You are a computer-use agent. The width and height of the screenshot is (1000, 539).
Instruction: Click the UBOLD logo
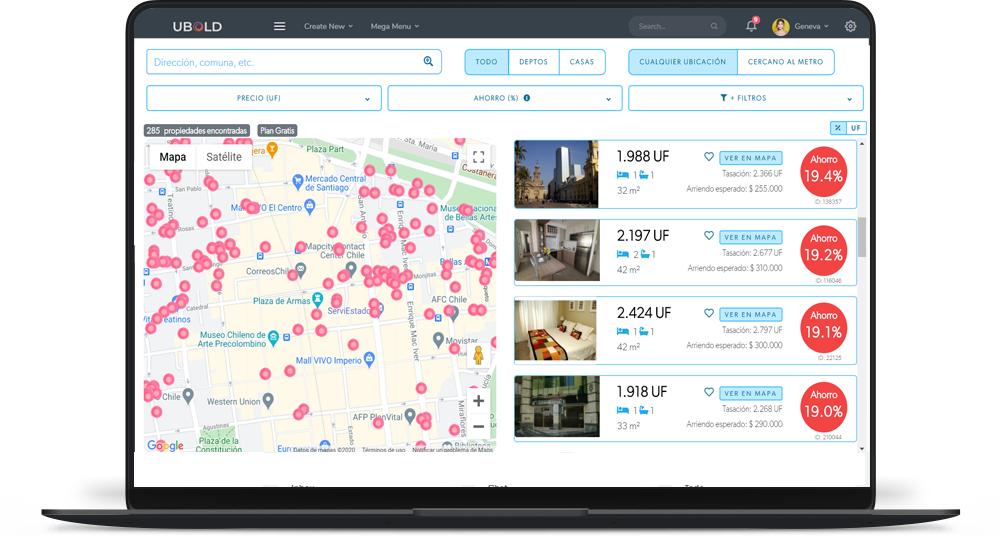[x=197, y=26]
